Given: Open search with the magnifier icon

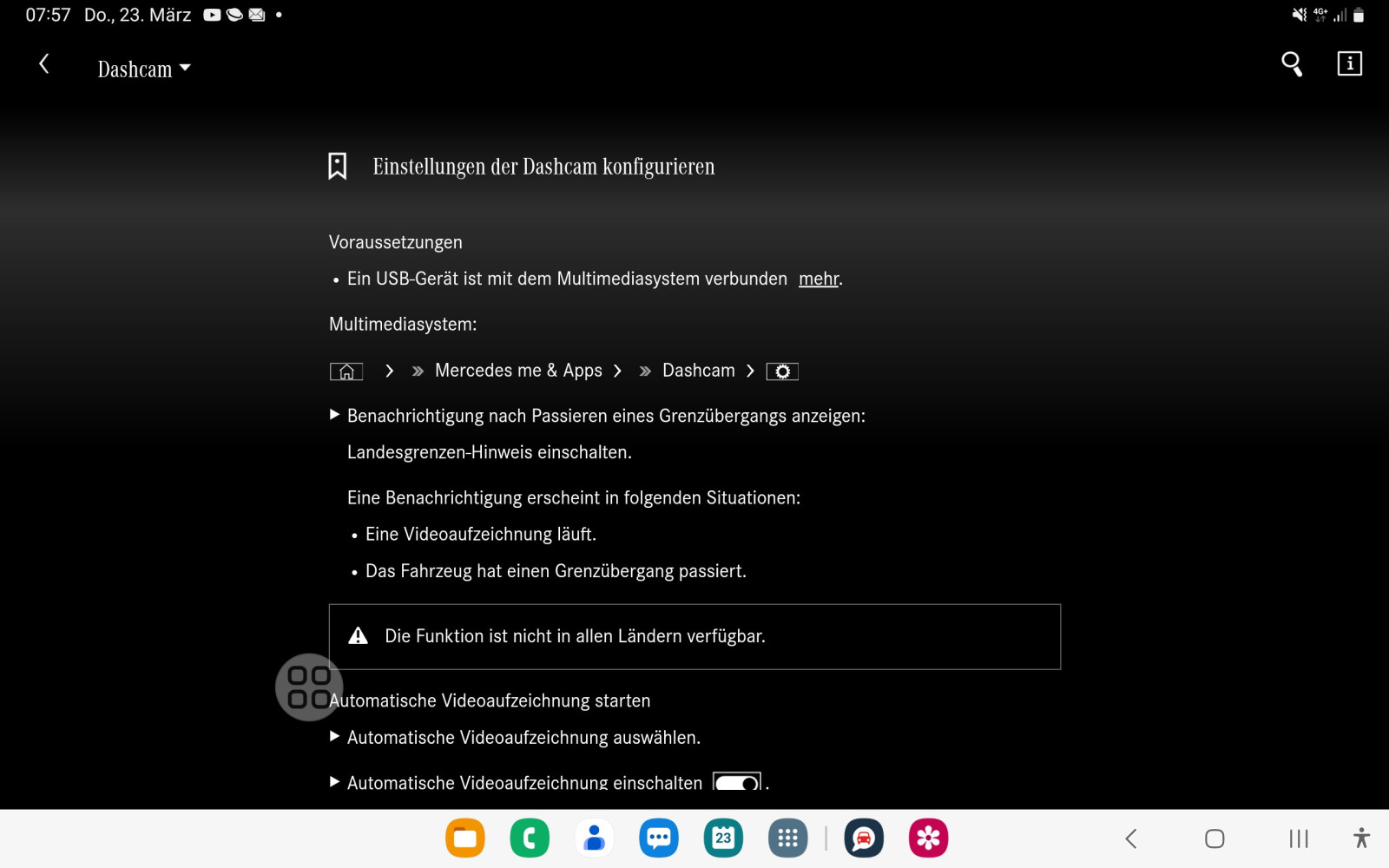Looking at the screenshot, I should (x=1292, y=64).
